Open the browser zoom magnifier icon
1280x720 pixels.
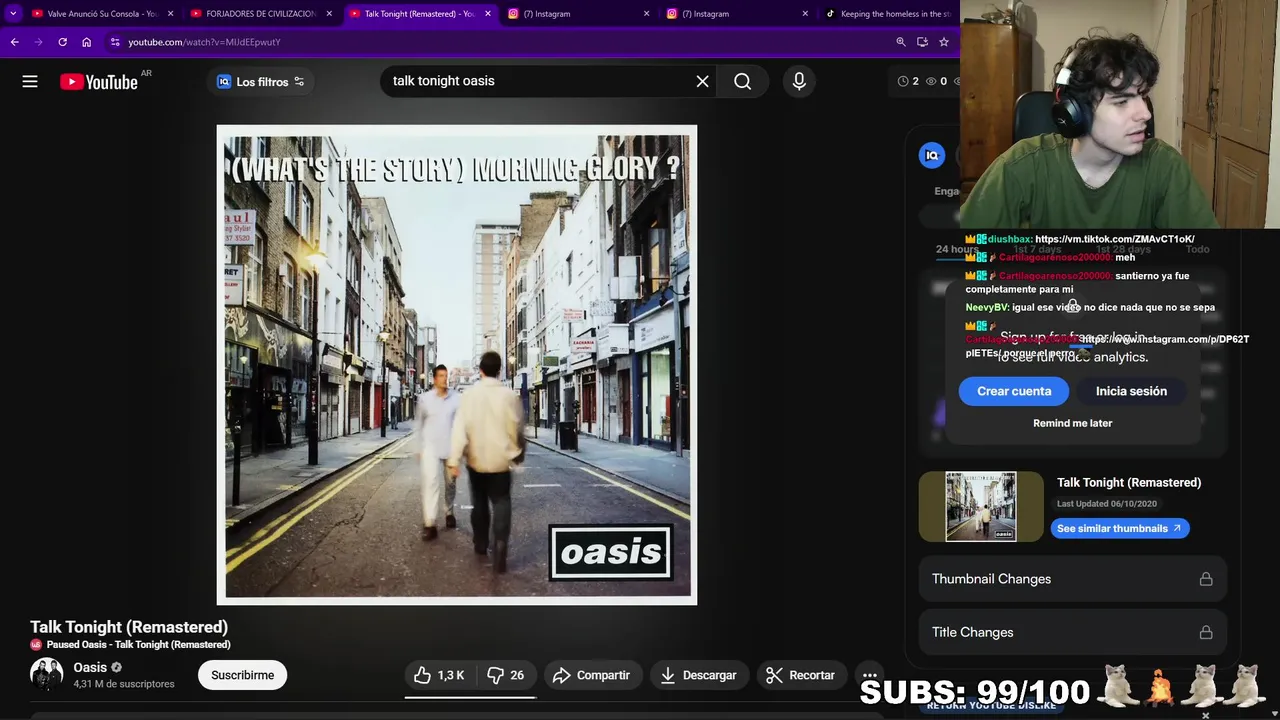point(900,42)
